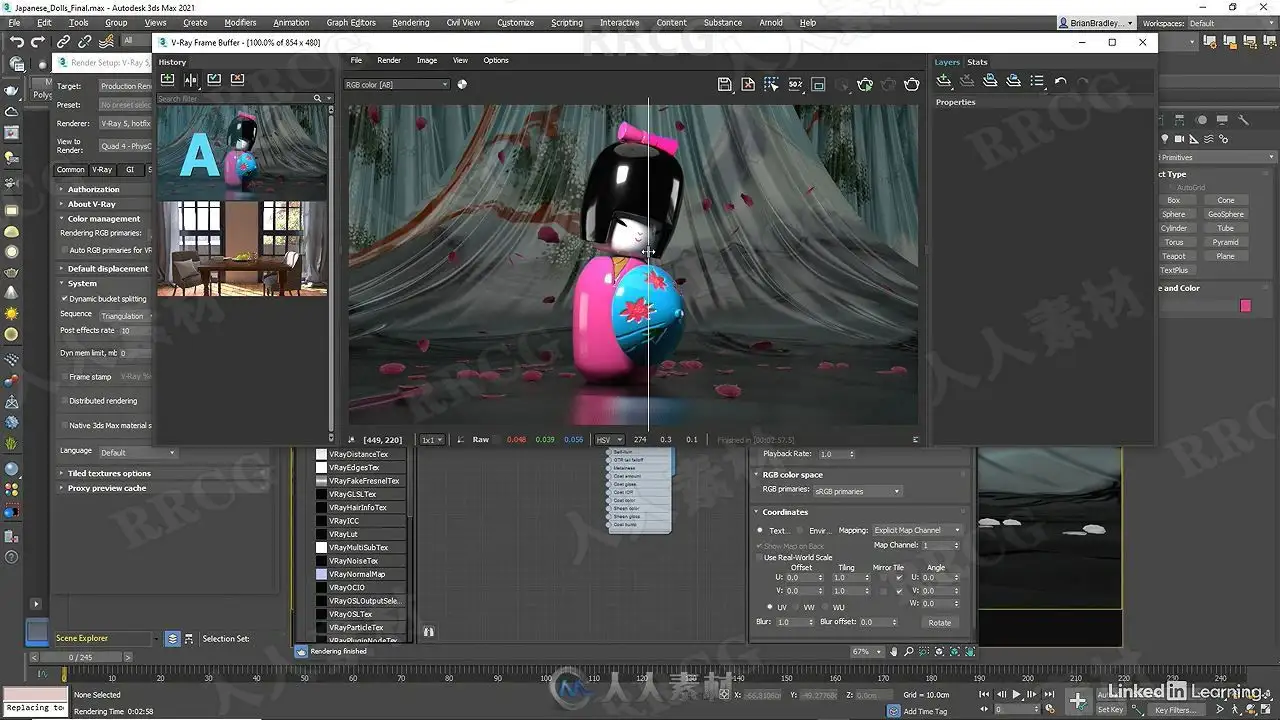Open the Rendering menu

click(410, 22)
